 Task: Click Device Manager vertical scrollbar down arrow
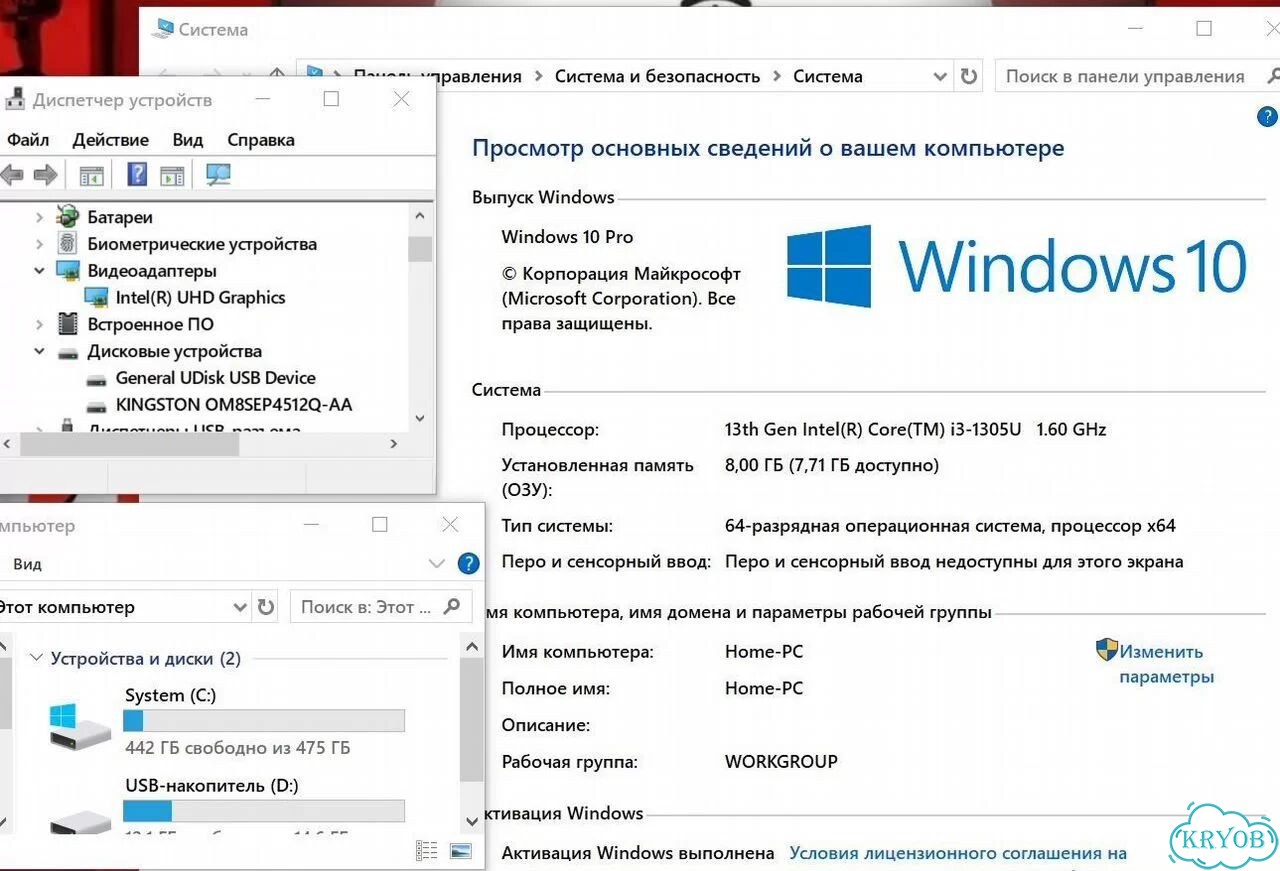tap(420, 418)
